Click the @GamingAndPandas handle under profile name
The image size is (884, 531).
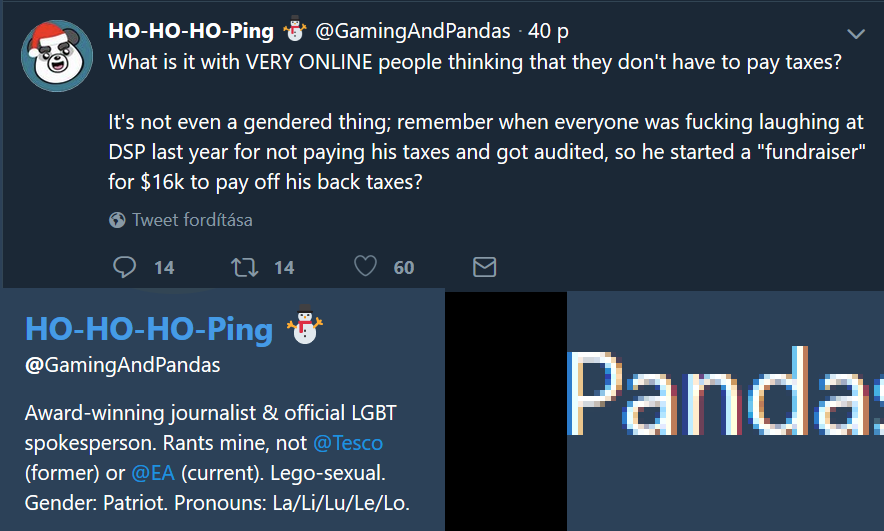point(122,365)
